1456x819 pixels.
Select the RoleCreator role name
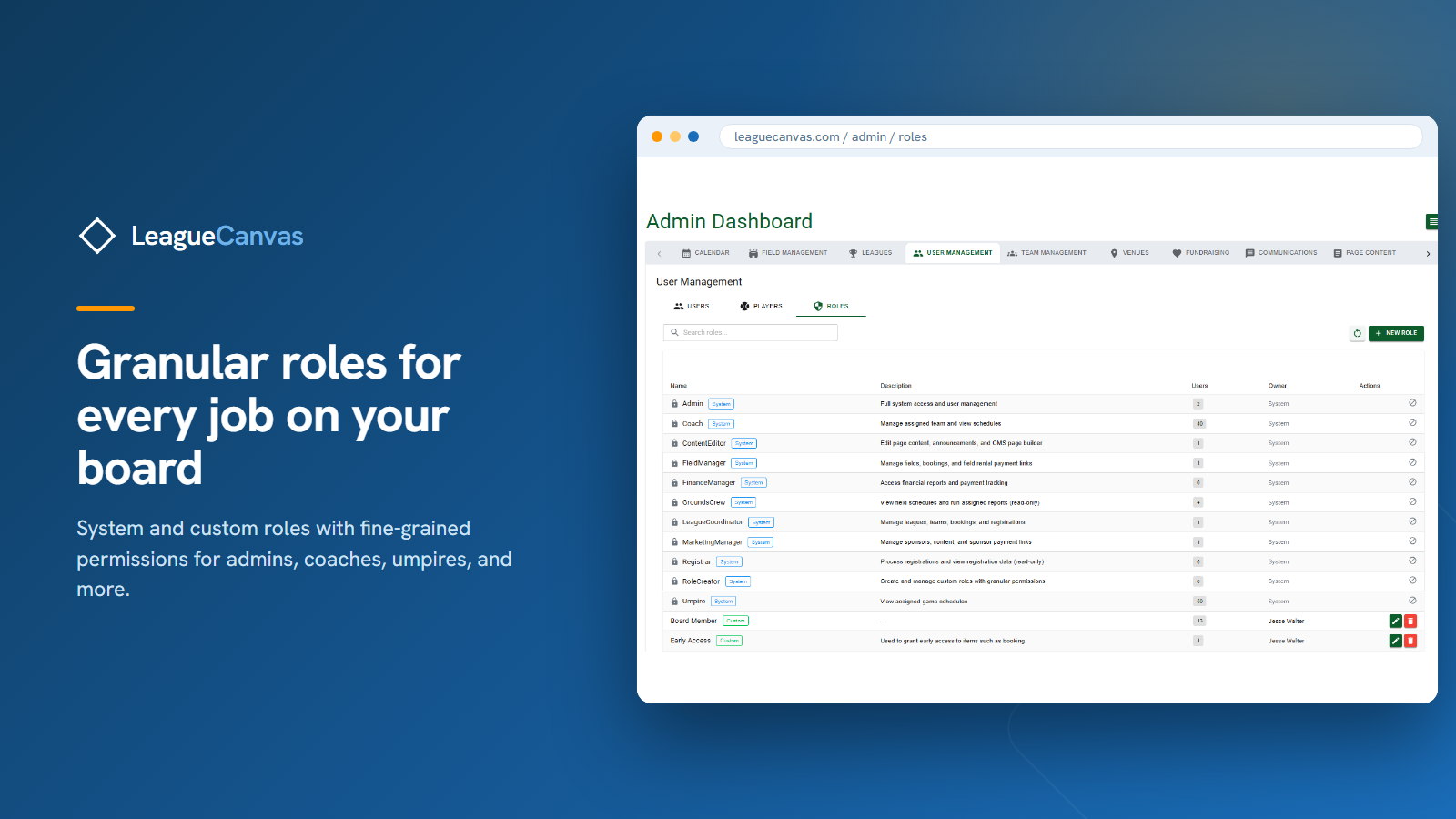pyautogui.click(x=702, y=581)
